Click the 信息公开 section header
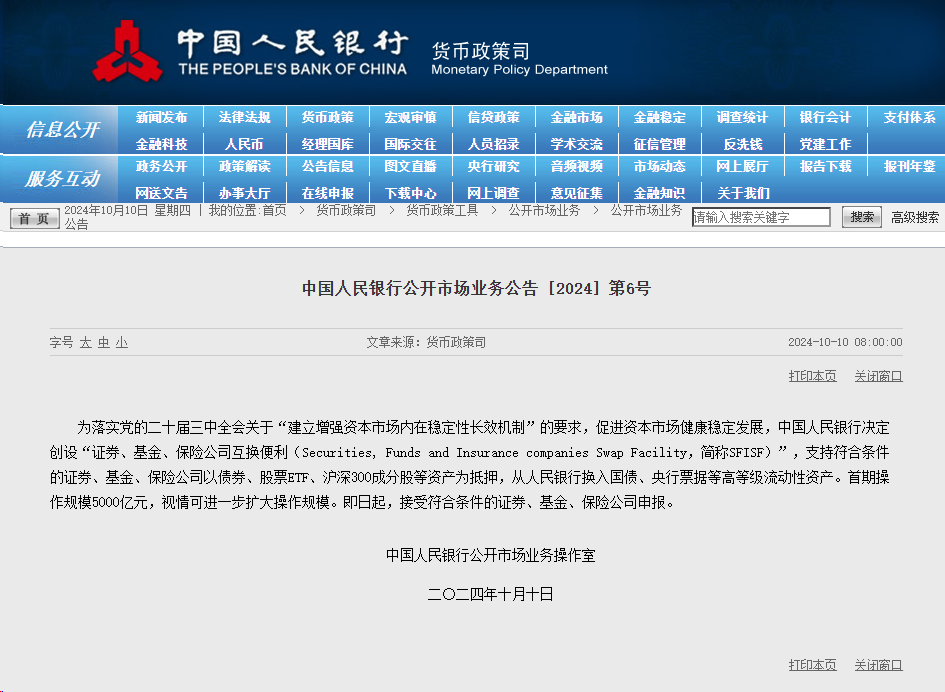This screenshot has width=945, height=692. 62,129
